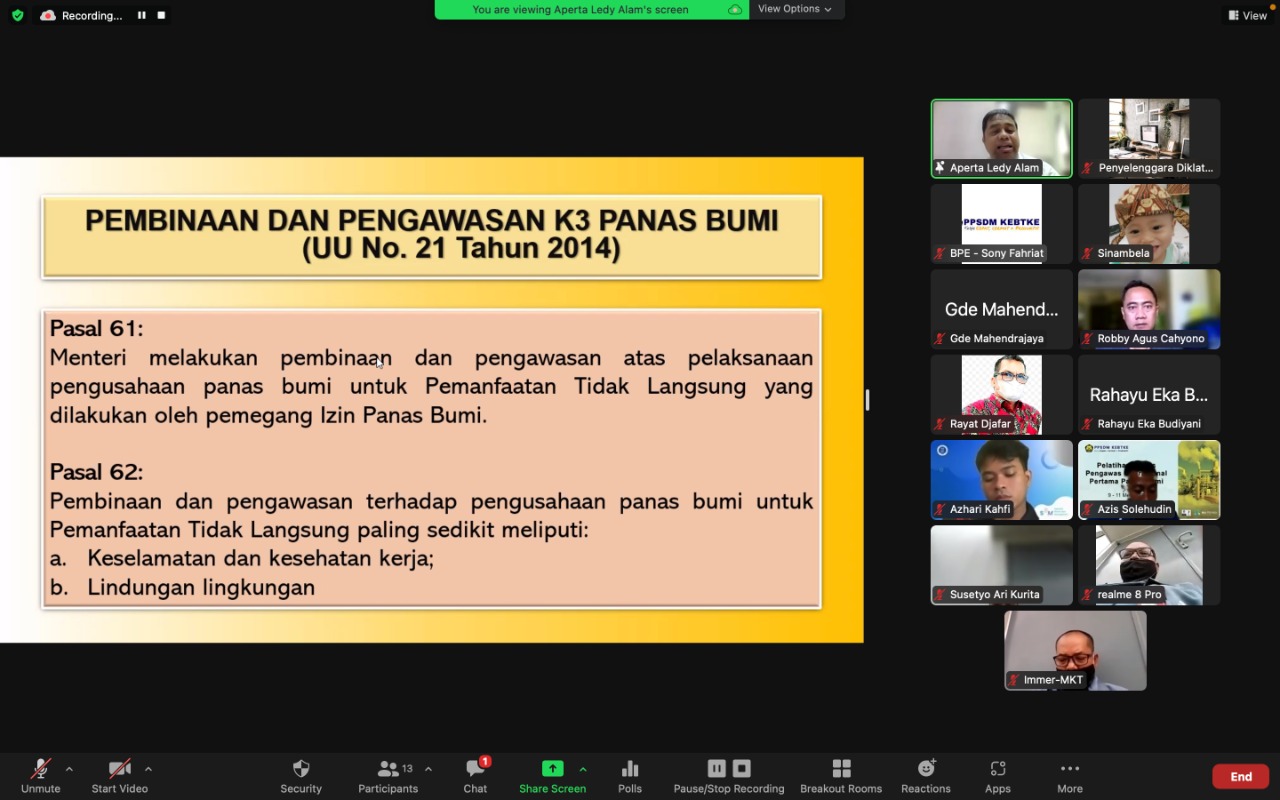Select Sinambela video thumbnail
The width and height of the screenshot is (1280, 800).
click(x=1149, y=224)
